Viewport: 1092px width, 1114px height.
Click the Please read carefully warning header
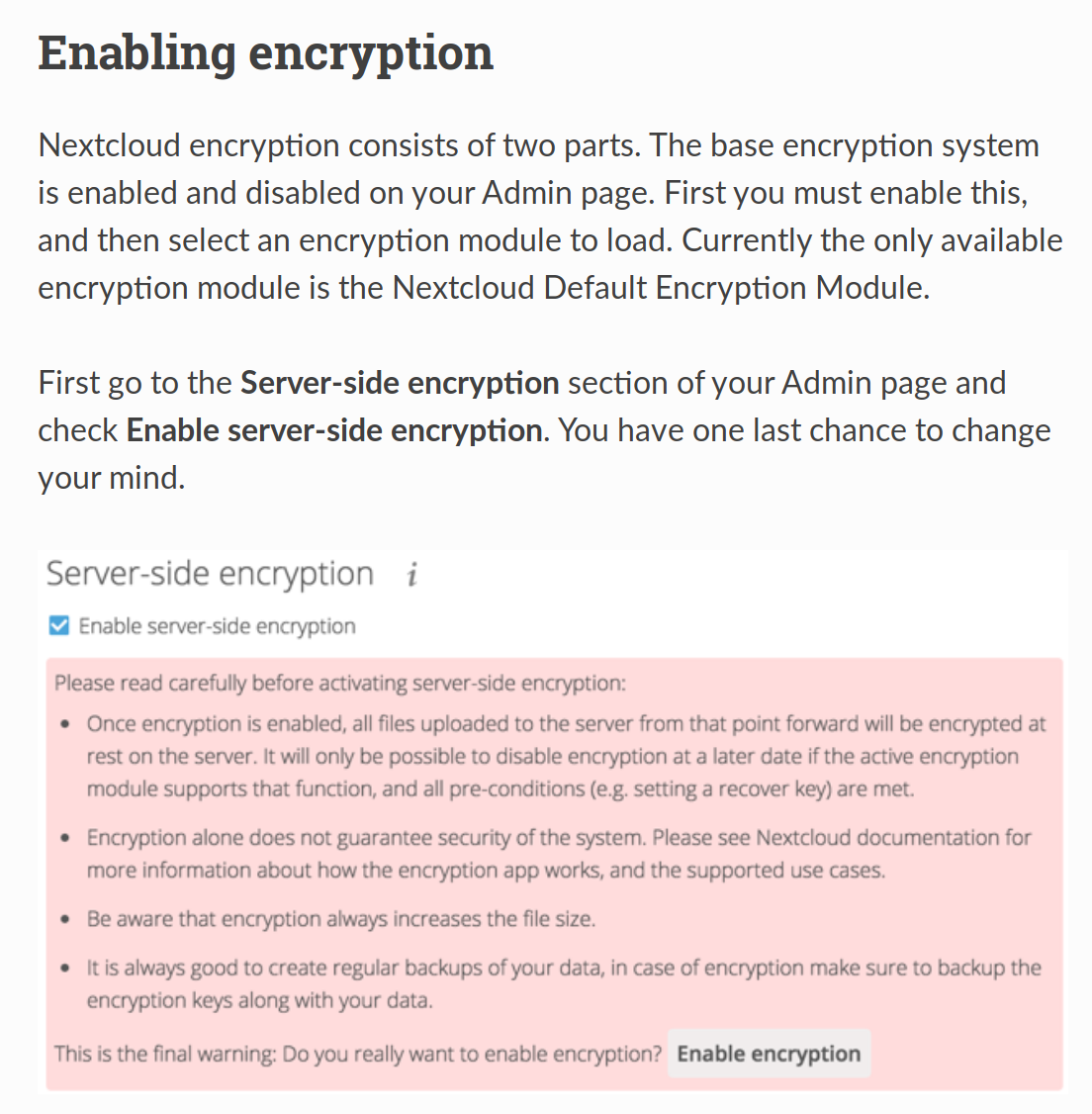pos(339,682)
